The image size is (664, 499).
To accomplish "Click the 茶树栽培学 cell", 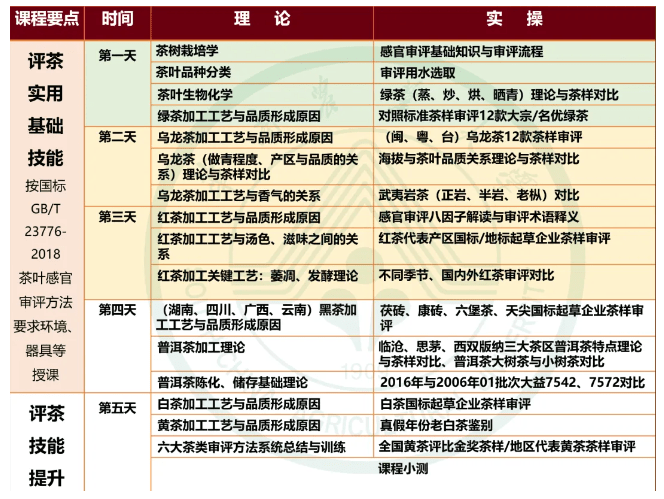I will click(262, 51).
